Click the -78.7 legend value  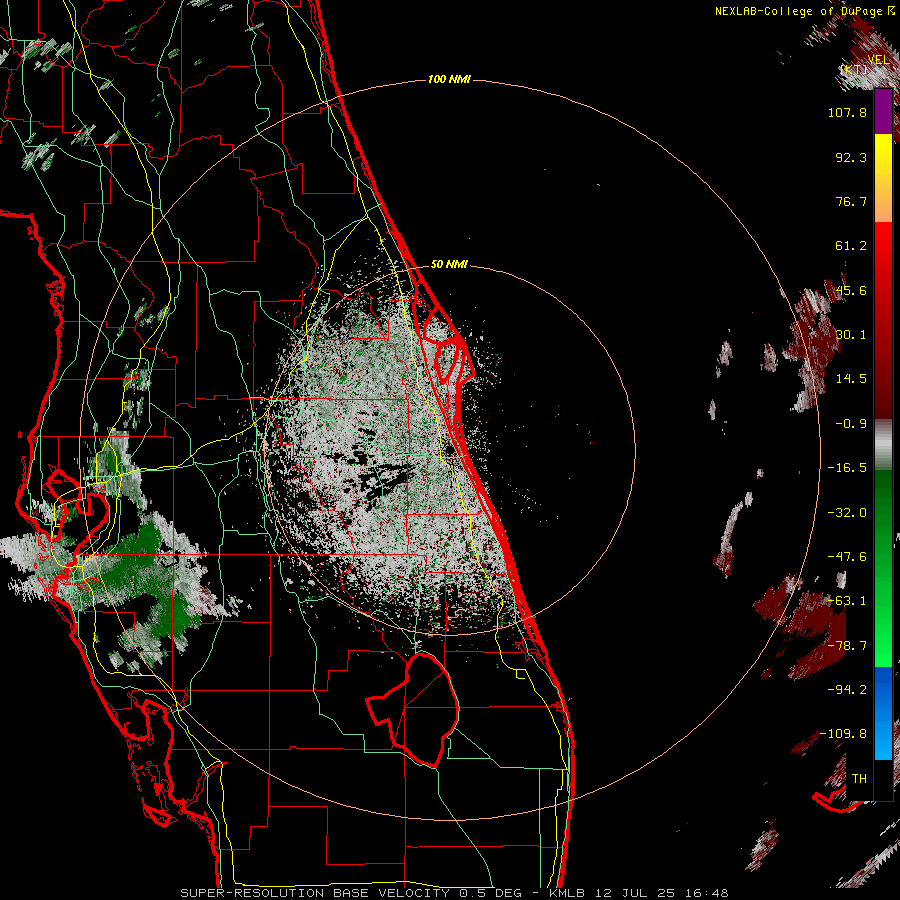pyautogui.click(x=847, y=646)
